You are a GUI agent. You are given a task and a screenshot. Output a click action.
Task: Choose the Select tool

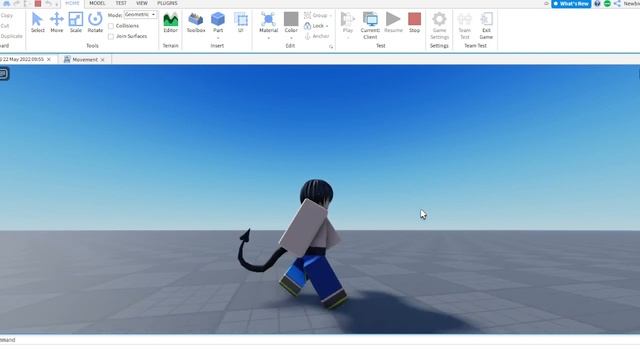tap(38, 22)
